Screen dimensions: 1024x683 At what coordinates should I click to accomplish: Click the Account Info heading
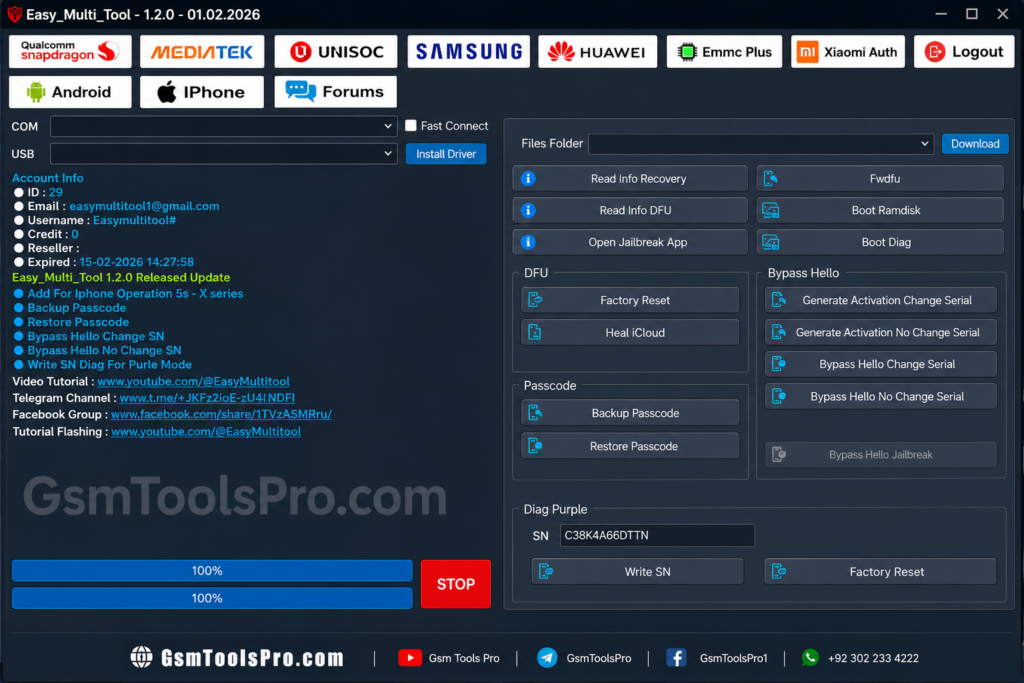click(48, 178)
